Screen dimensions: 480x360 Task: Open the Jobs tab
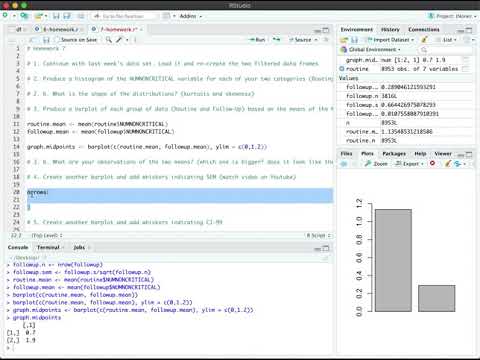(x=79, y=247)
